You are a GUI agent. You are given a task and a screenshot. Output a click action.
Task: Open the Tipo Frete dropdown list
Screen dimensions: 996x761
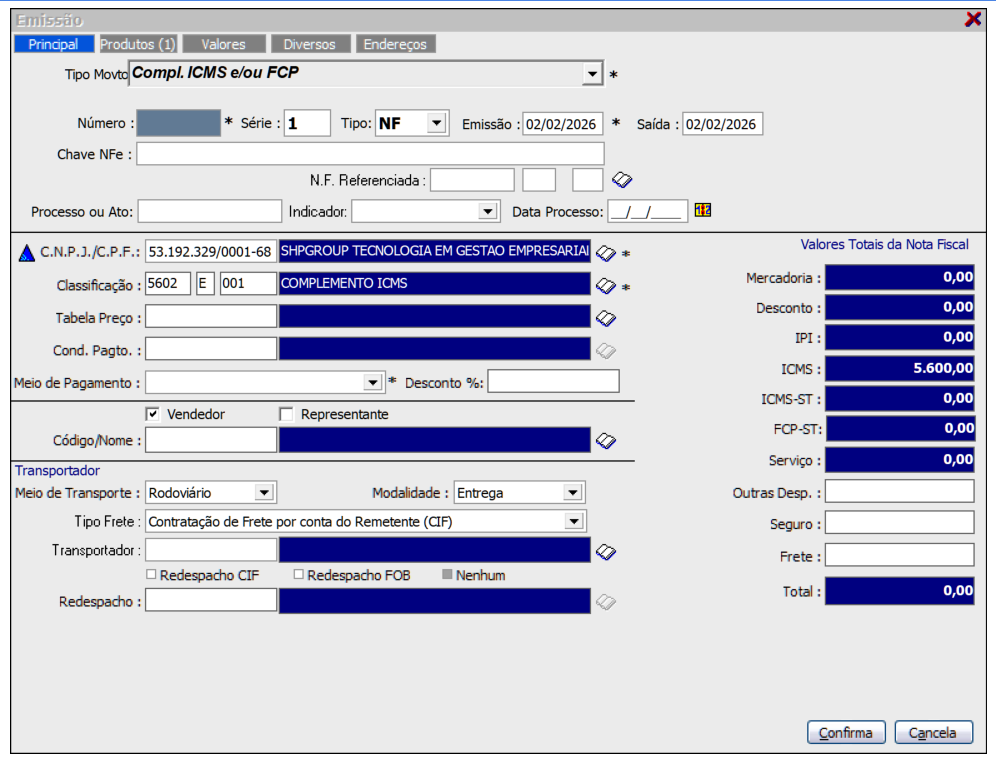(574, 521)
